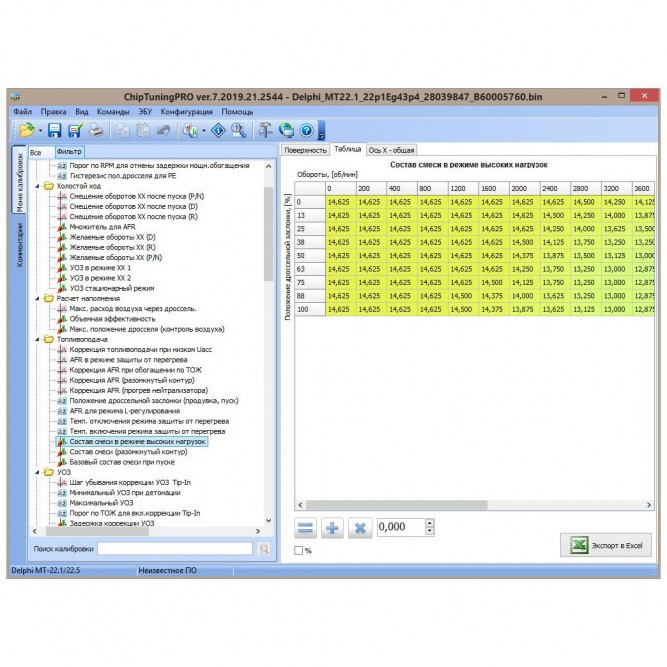Open the Правка menu

pos(54,111)
